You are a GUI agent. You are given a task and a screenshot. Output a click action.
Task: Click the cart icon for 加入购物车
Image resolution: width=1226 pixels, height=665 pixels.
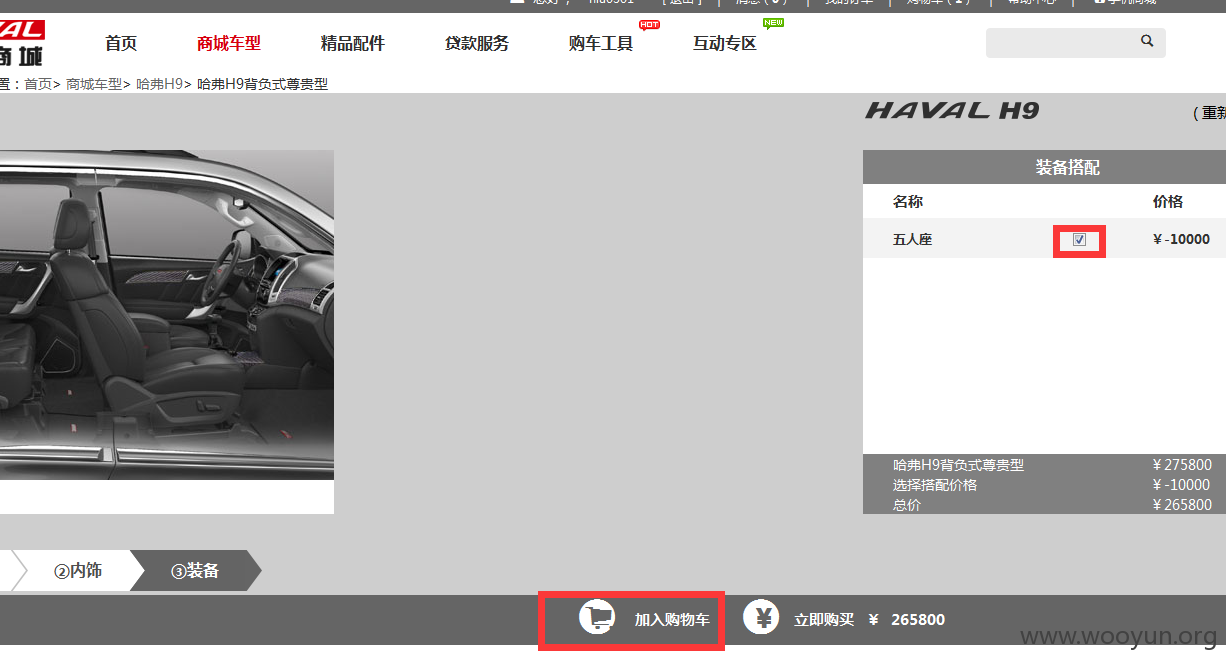click(x=598, y=616)
